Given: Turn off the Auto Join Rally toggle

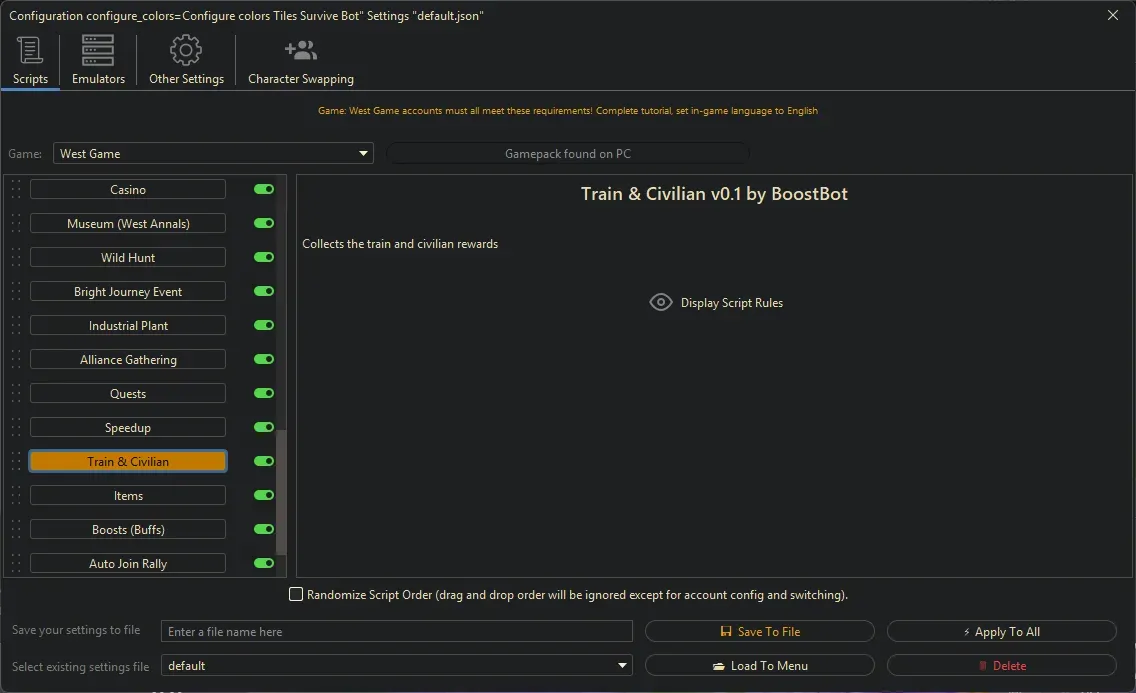Looking at the screenshot, I should (x=264, y=564).
